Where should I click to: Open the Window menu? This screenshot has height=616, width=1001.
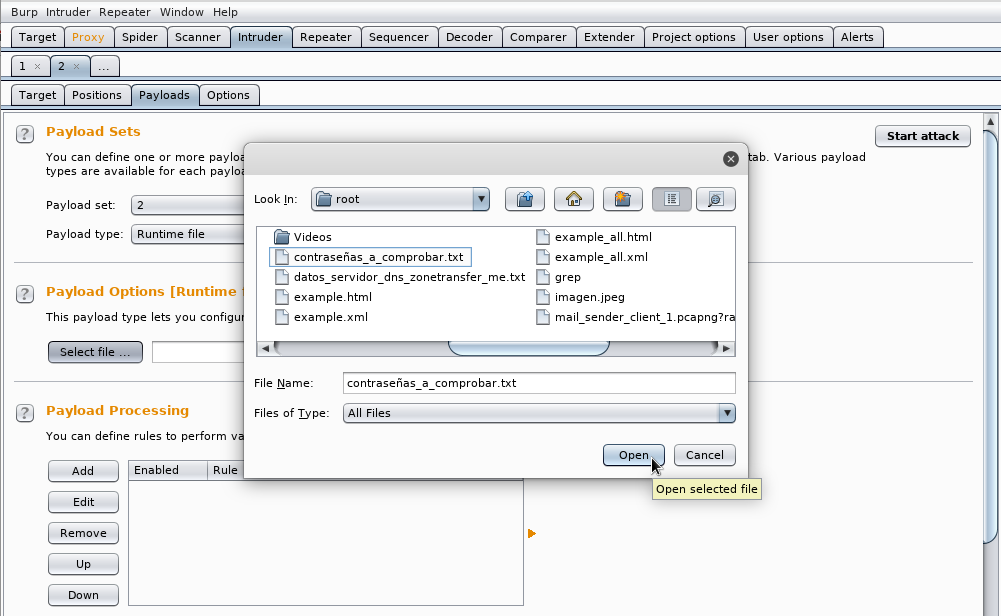(x=182, y=12)
